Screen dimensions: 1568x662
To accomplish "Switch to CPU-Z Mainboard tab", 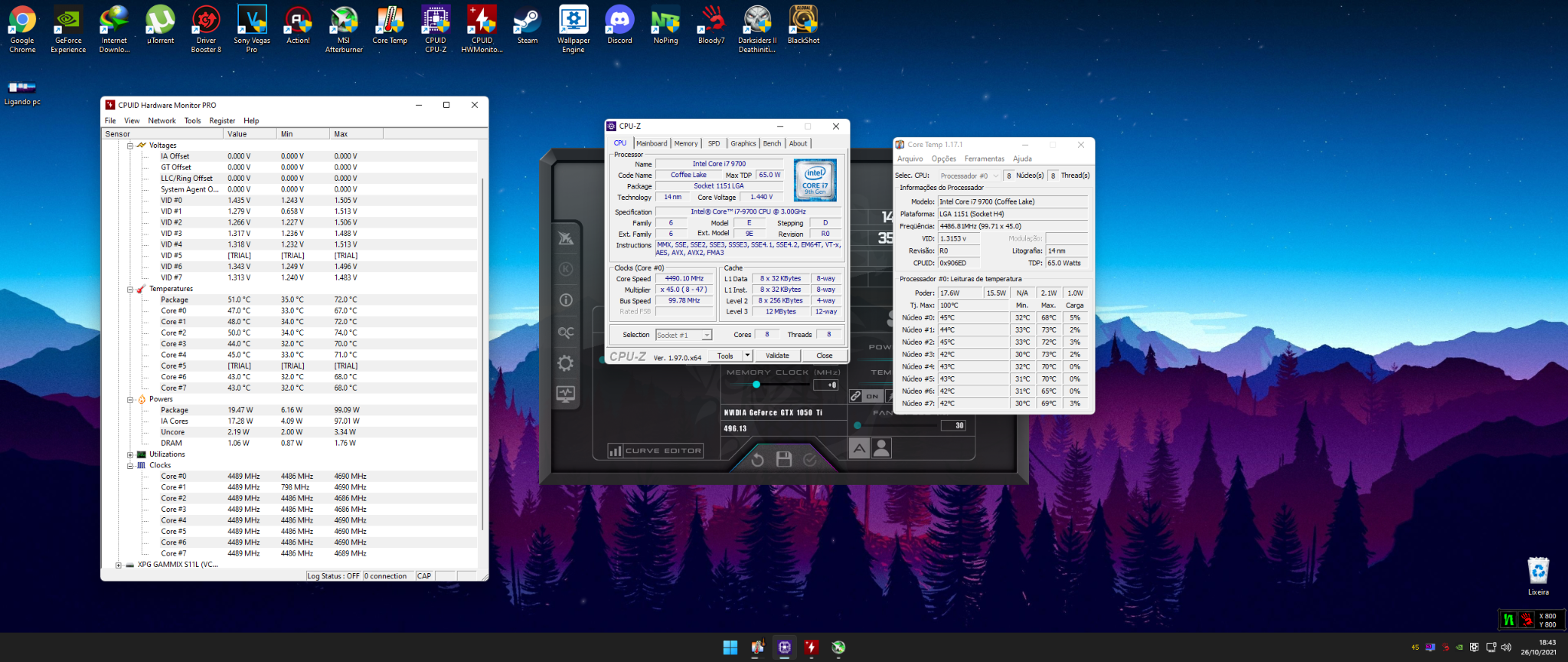I will coord(652,143).
